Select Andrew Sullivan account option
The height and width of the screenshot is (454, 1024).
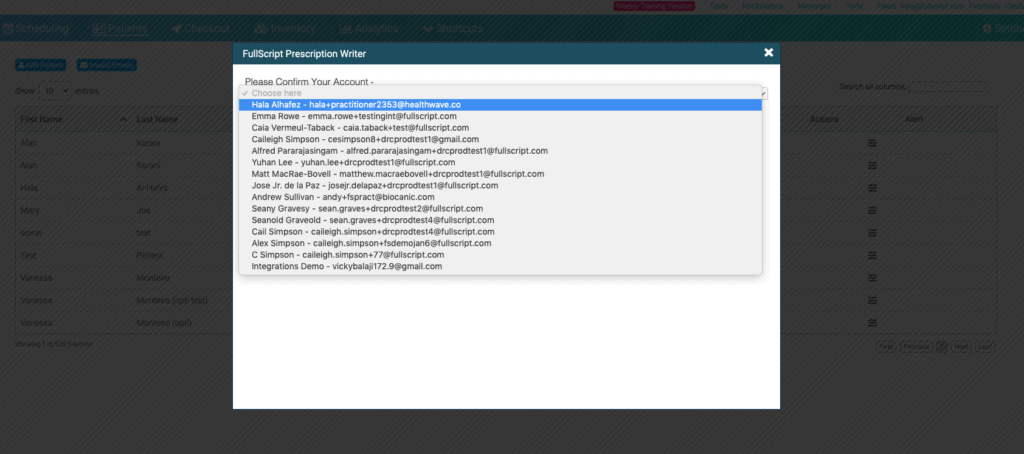point(500,197)
